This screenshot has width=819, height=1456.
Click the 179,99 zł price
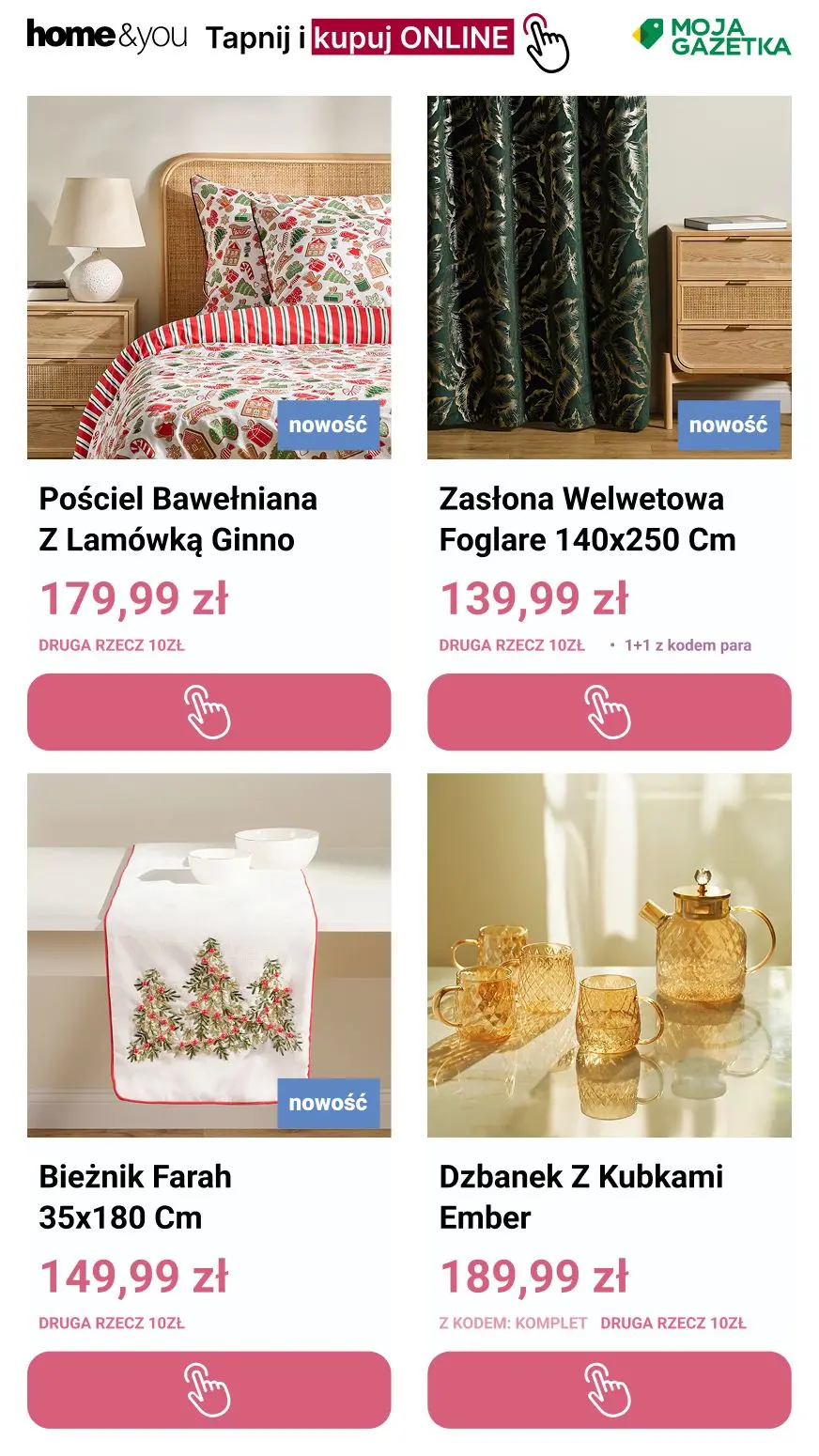[133, 599]
